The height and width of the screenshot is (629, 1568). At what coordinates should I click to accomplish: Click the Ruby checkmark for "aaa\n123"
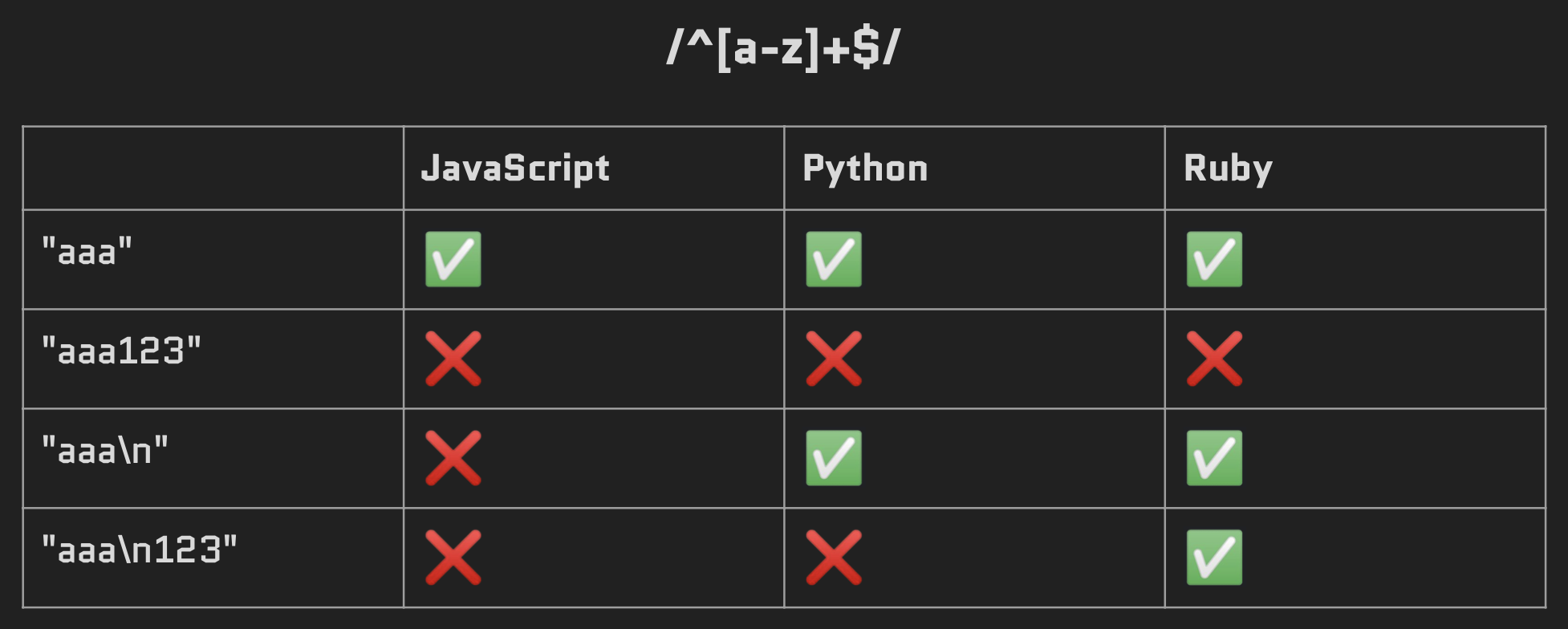point(1214,558)
